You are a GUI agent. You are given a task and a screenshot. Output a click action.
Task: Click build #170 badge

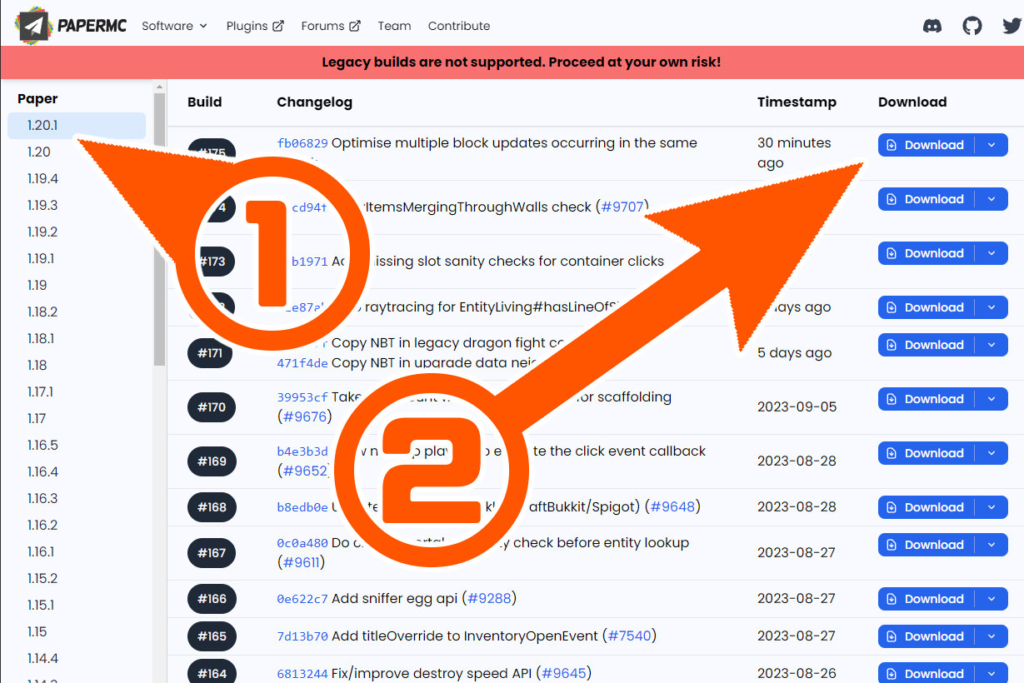pos(212,407)
